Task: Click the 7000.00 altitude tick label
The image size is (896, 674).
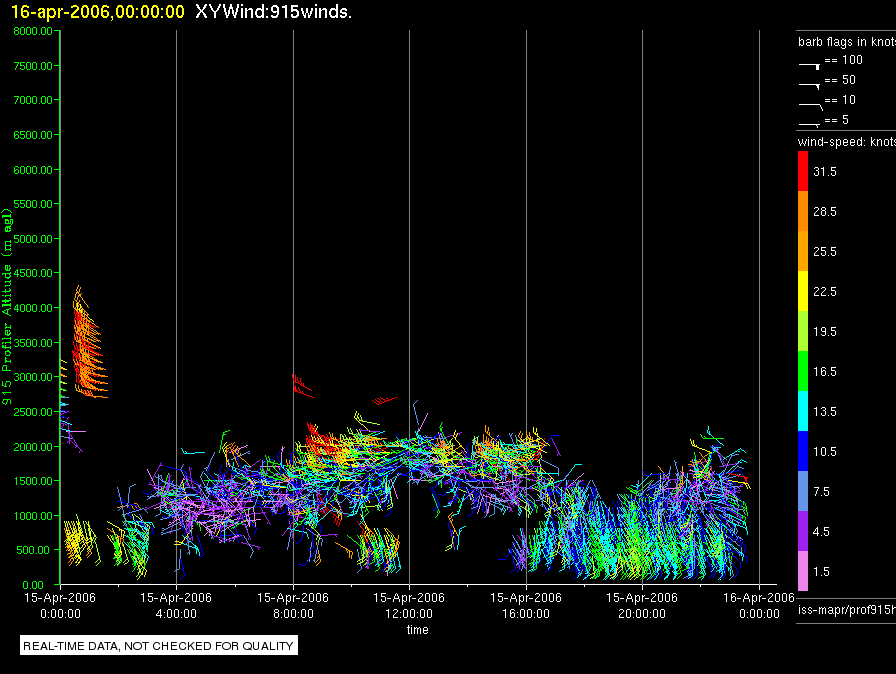Action: [33, 100]
